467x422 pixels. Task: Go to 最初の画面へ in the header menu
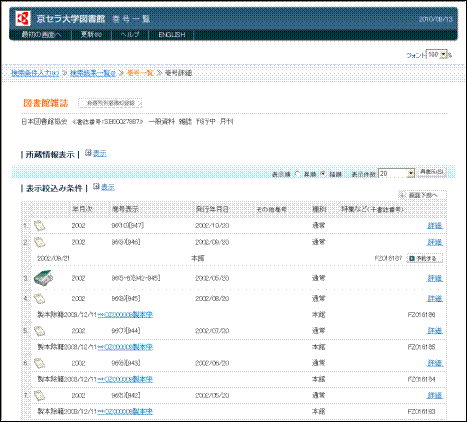(41, 35)
